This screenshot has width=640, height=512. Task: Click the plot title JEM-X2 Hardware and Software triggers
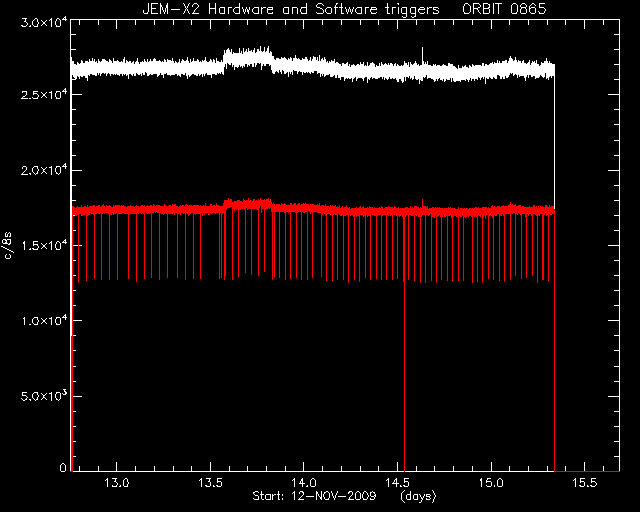tap(291, 9)
